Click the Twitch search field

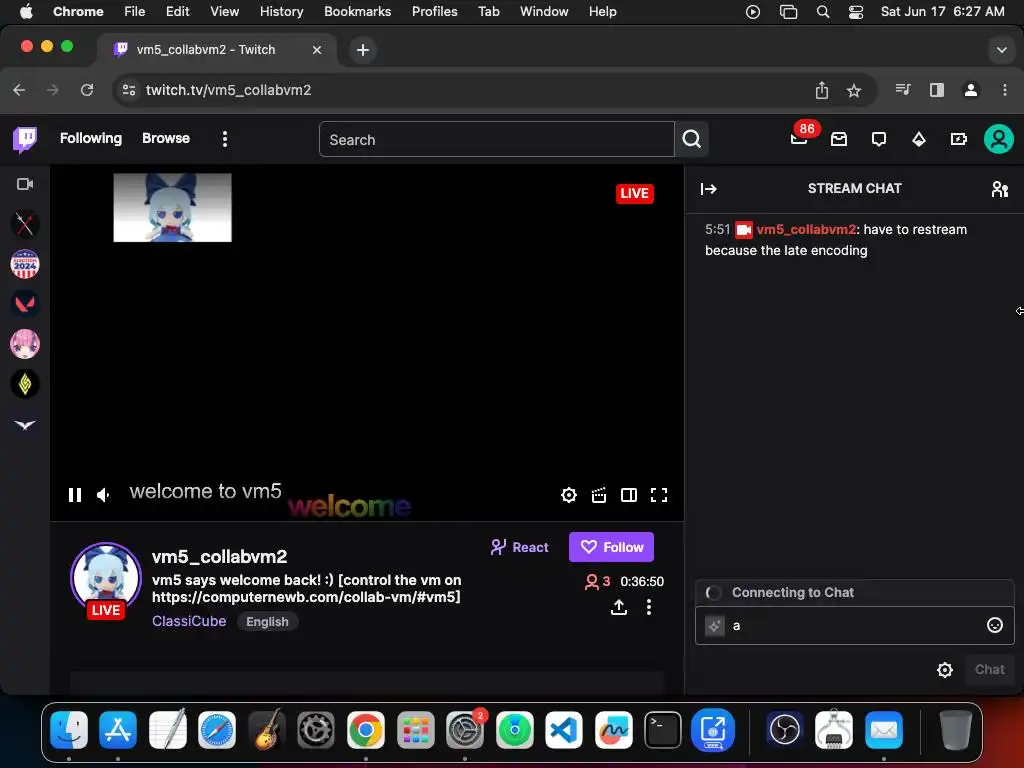496,140
